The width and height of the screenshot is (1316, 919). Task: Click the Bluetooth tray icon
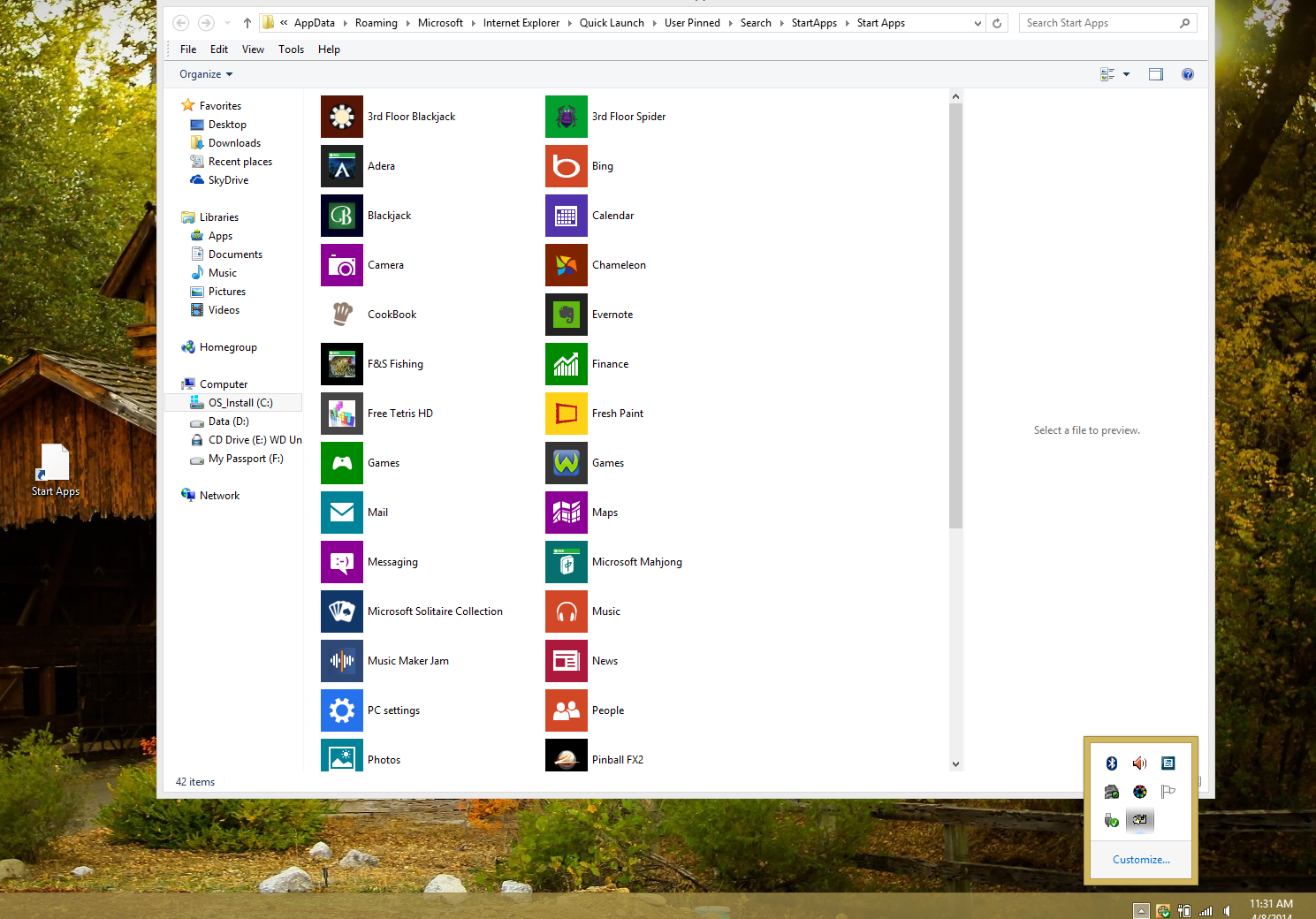click(1112, 763)
